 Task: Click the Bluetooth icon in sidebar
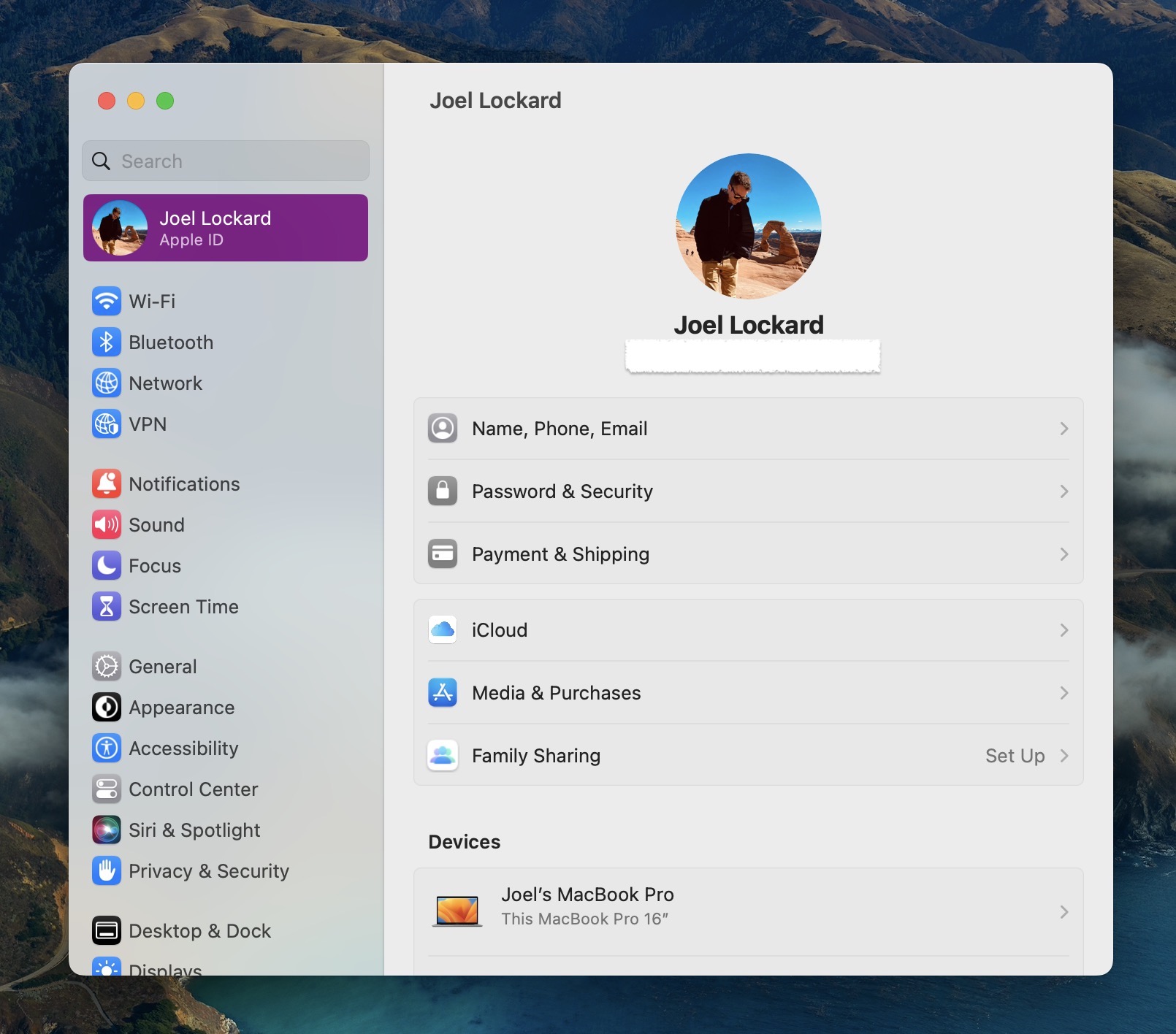tap(107, 342)
